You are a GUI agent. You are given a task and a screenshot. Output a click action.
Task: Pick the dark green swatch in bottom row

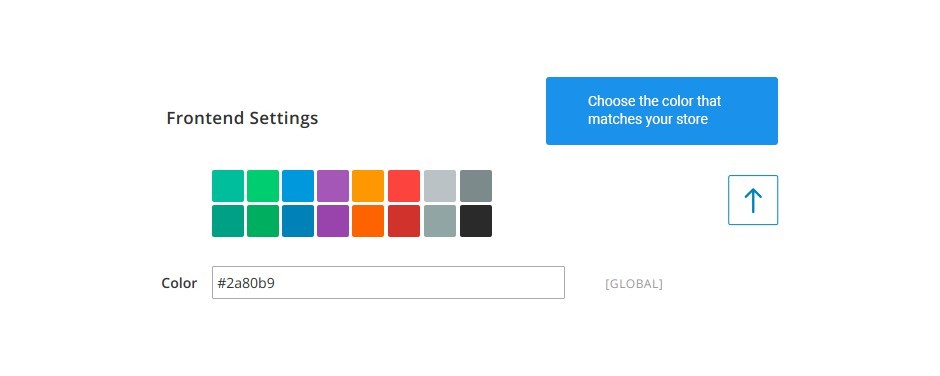coord(263,221)
